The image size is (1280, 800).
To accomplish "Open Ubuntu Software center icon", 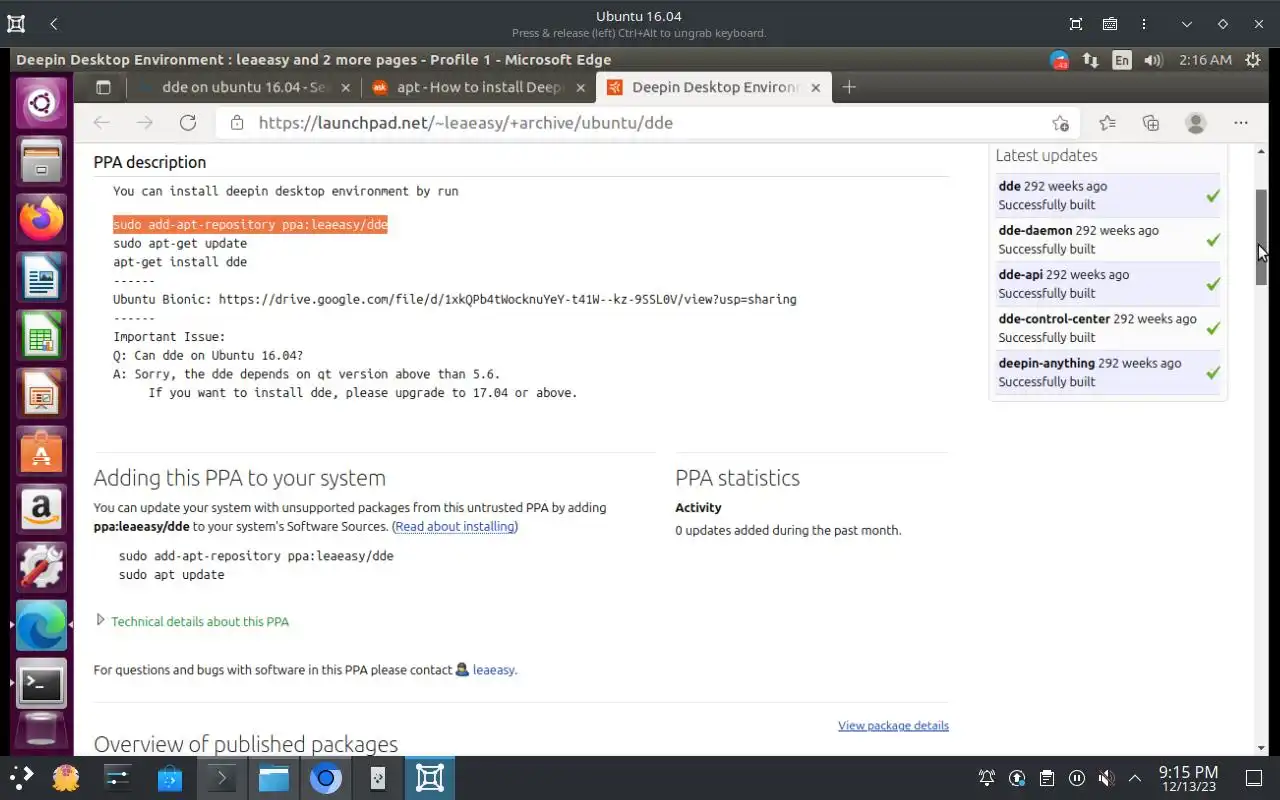I will tap(41, 451).
